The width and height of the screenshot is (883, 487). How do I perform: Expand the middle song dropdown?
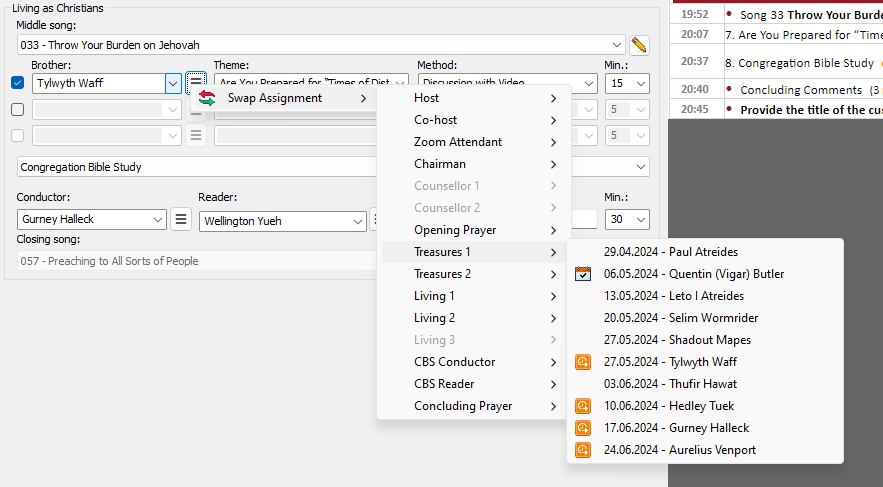pyautogui.click(x=617, y=45)
